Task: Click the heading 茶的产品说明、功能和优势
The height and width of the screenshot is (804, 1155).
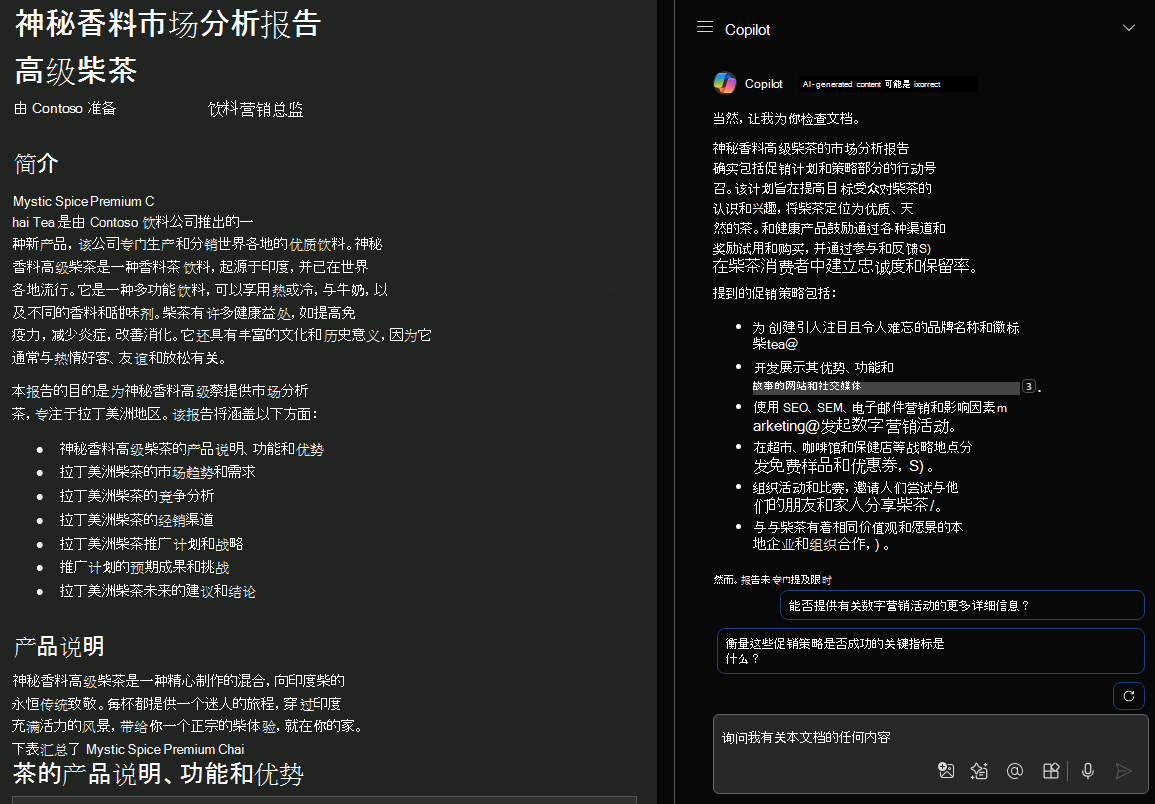Action: (x=158, y=773)
